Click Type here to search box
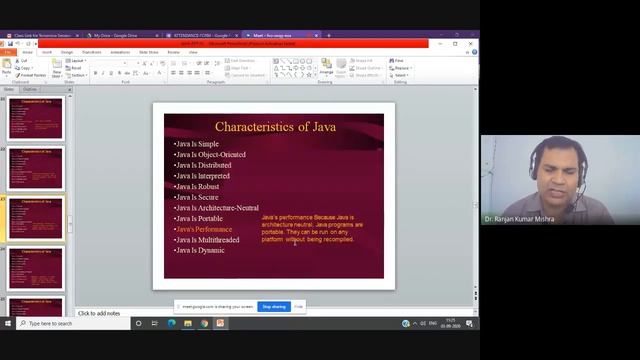The width and height of the screenshot is (640, 360). tap(73, 323)
